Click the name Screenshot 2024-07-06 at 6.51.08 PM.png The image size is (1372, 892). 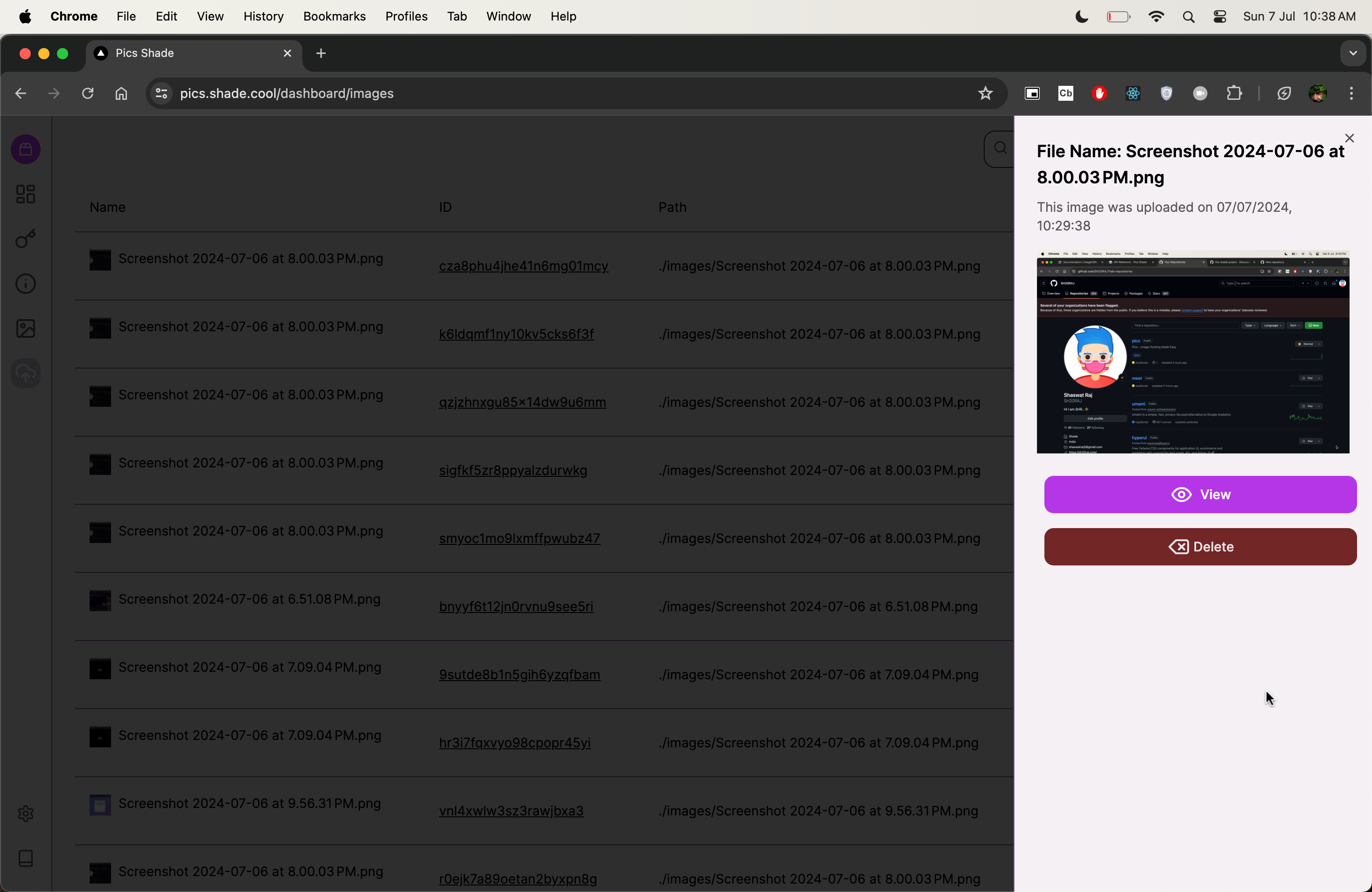pyautogui.click(x=250, y=599)
